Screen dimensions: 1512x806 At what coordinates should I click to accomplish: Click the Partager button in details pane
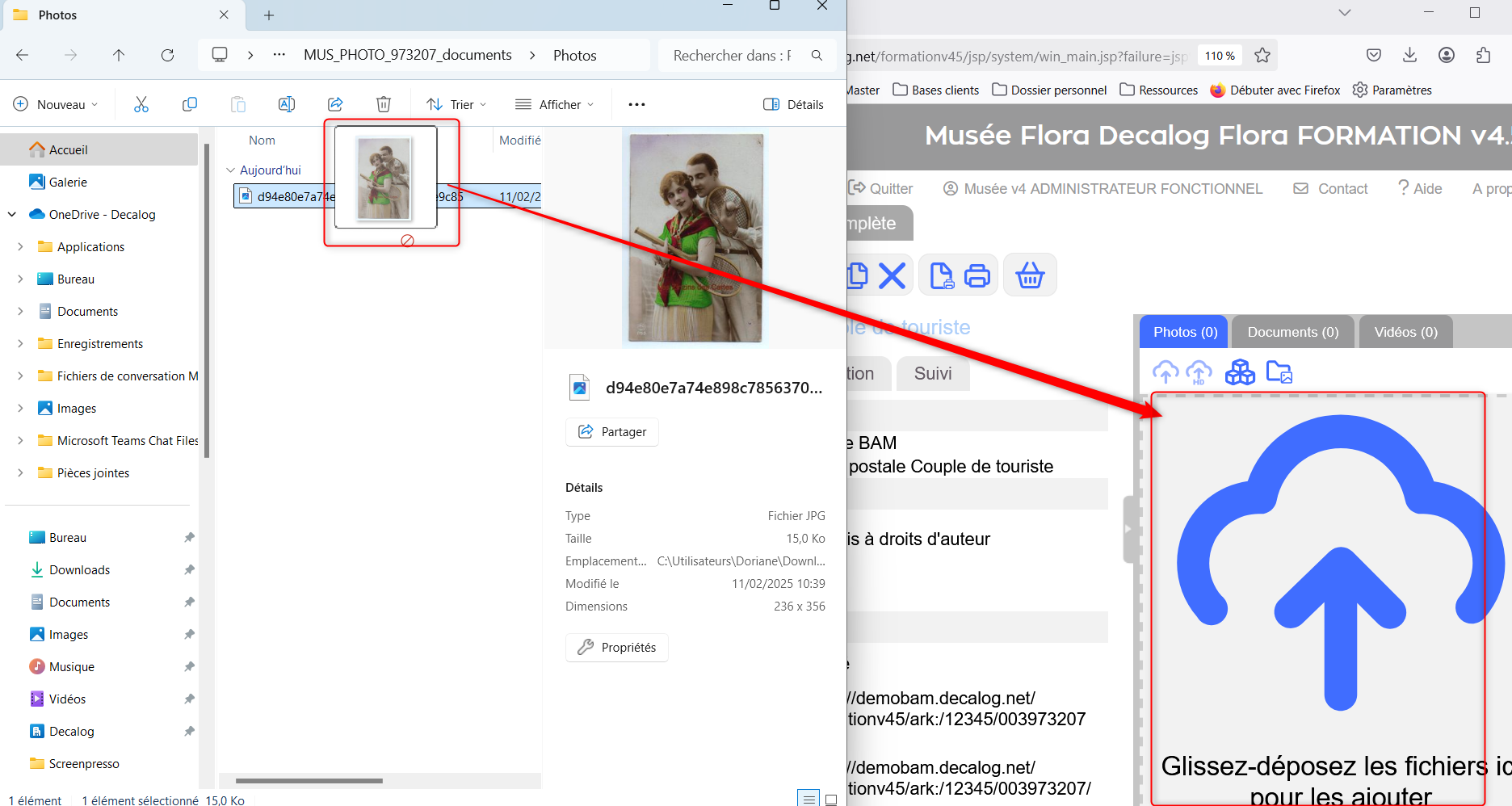tap(612, 432)
